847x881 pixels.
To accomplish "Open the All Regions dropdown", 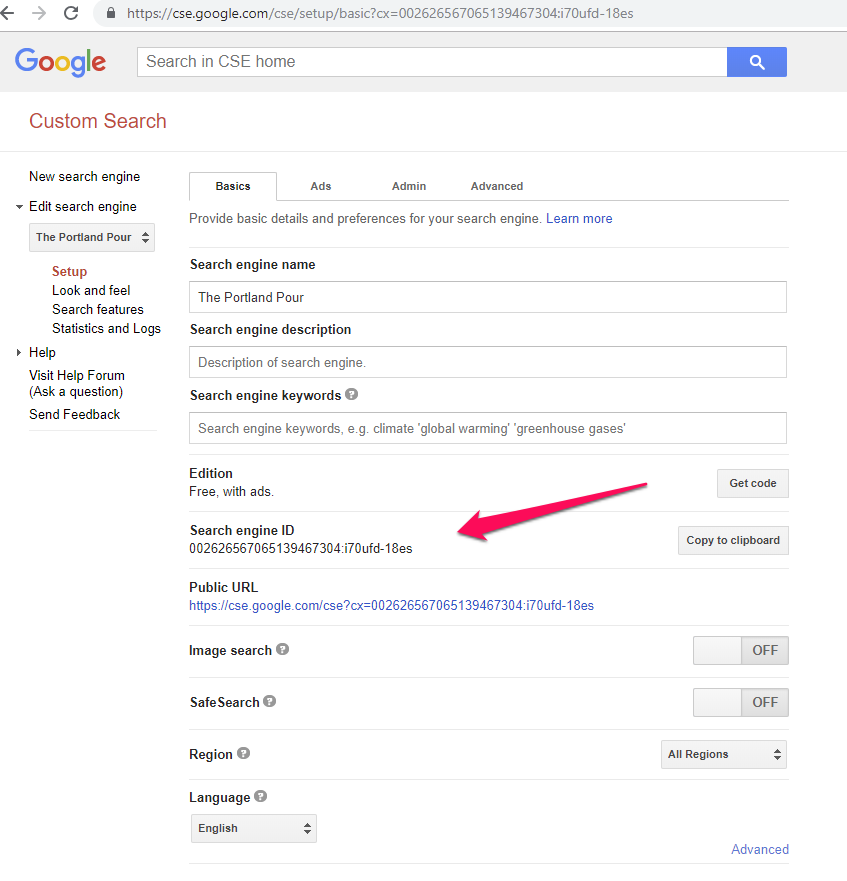I will (723, 754).
